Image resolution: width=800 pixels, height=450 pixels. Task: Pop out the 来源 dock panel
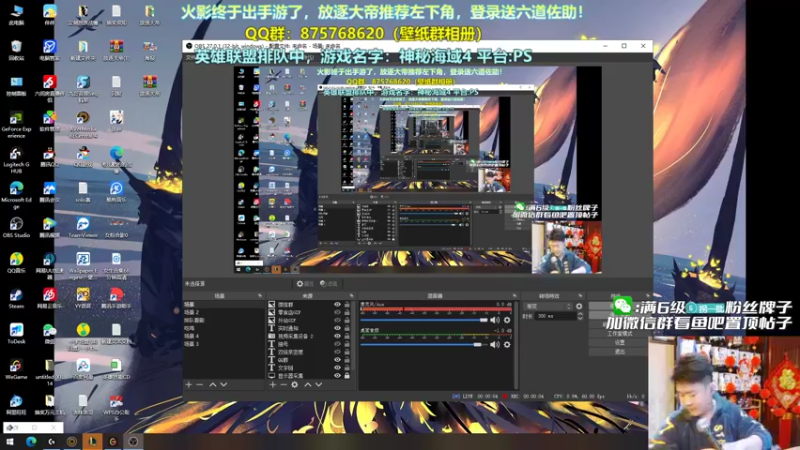pyautogui.click(x=351, y=296)
